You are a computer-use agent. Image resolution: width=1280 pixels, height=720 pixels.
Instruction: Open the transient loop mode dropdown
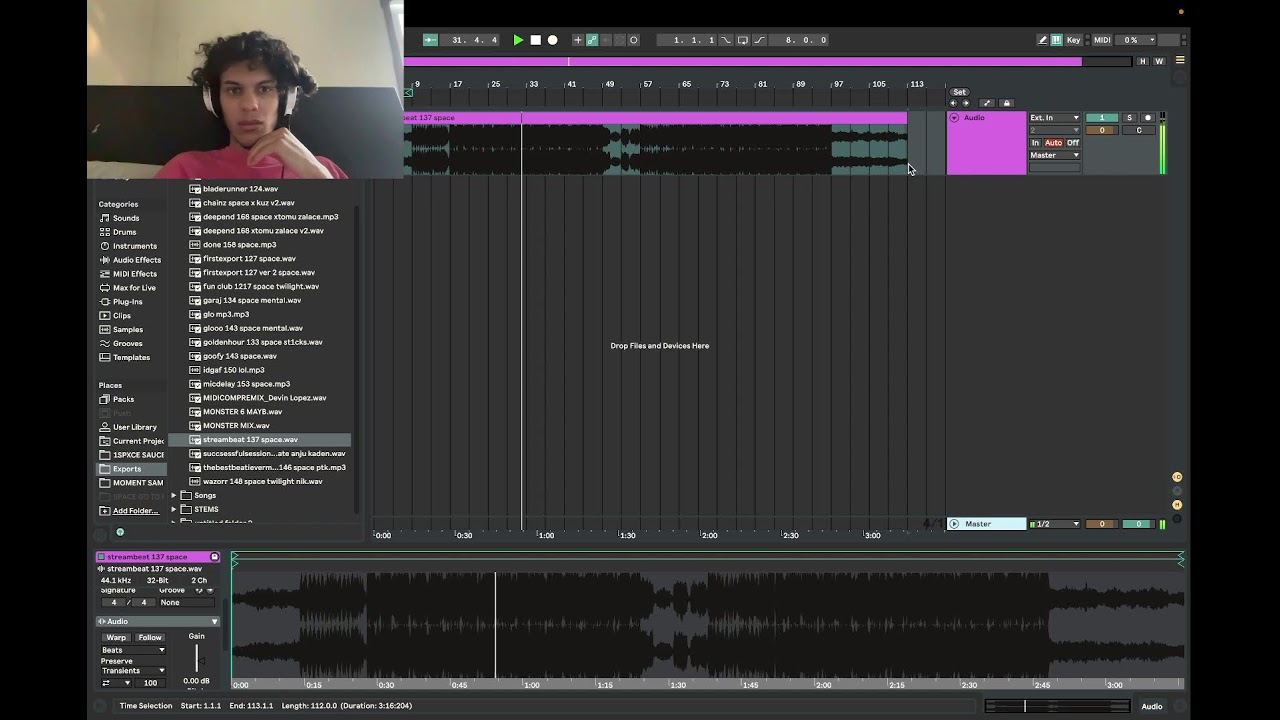[116, 683]
